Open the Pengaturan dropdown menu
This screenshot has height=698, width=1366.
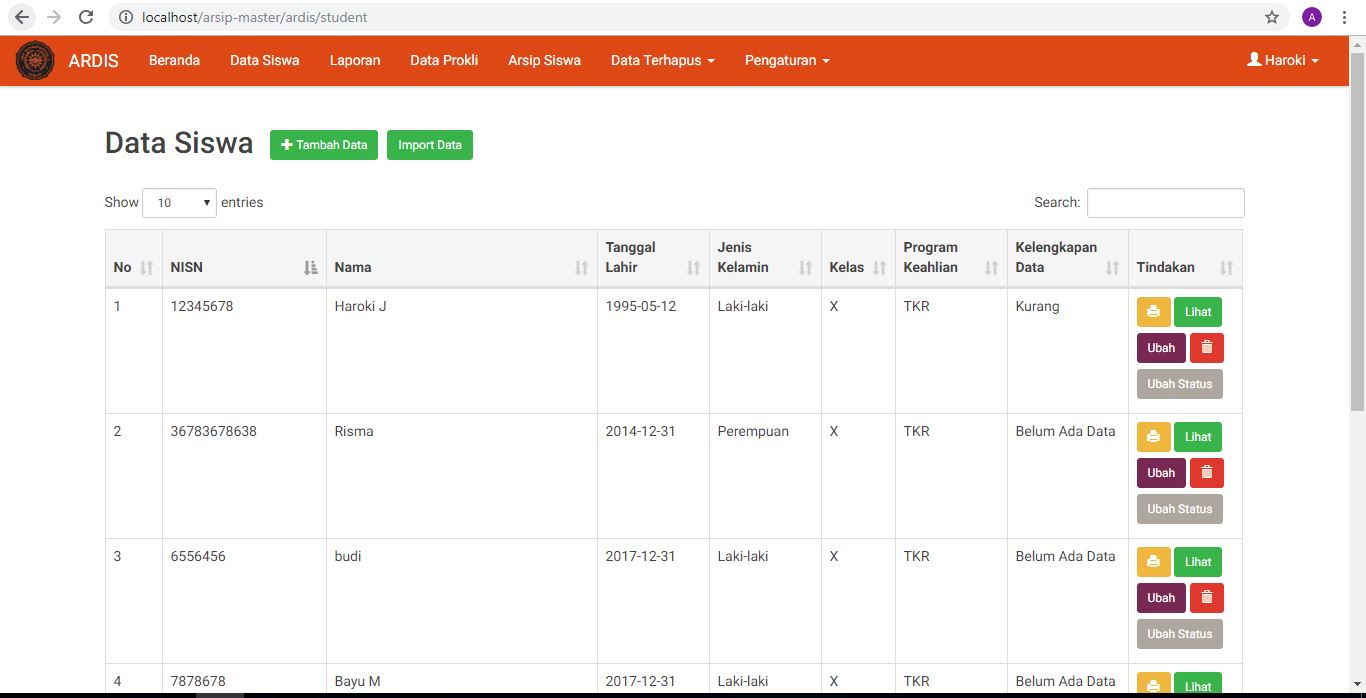coord(787,60)
